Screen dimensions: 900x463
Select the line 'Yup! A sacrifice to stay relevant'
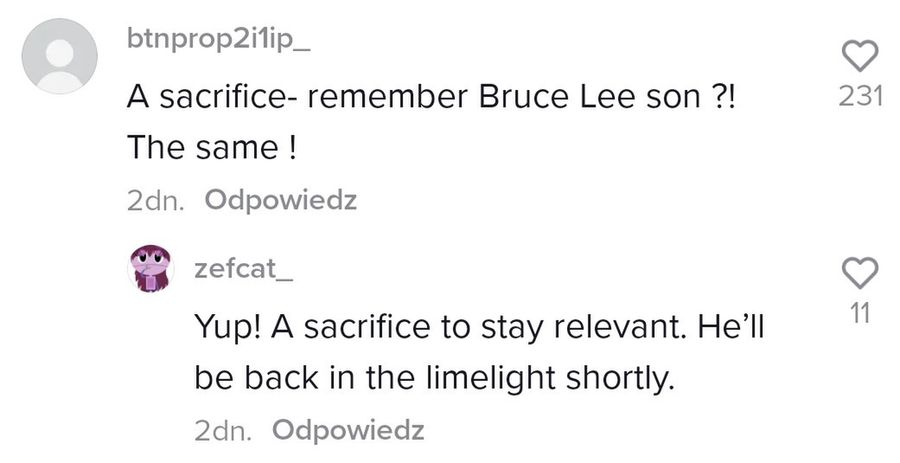[x=479, y=328]
